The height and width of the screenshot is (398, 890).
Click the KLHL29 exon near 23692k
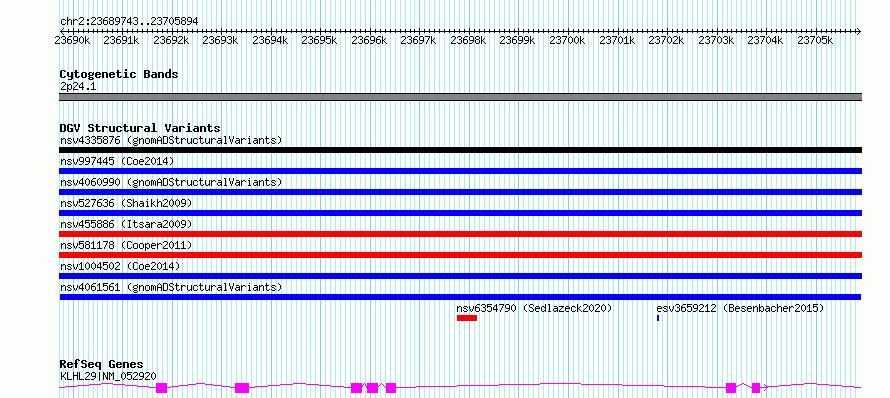click(161, 388)
